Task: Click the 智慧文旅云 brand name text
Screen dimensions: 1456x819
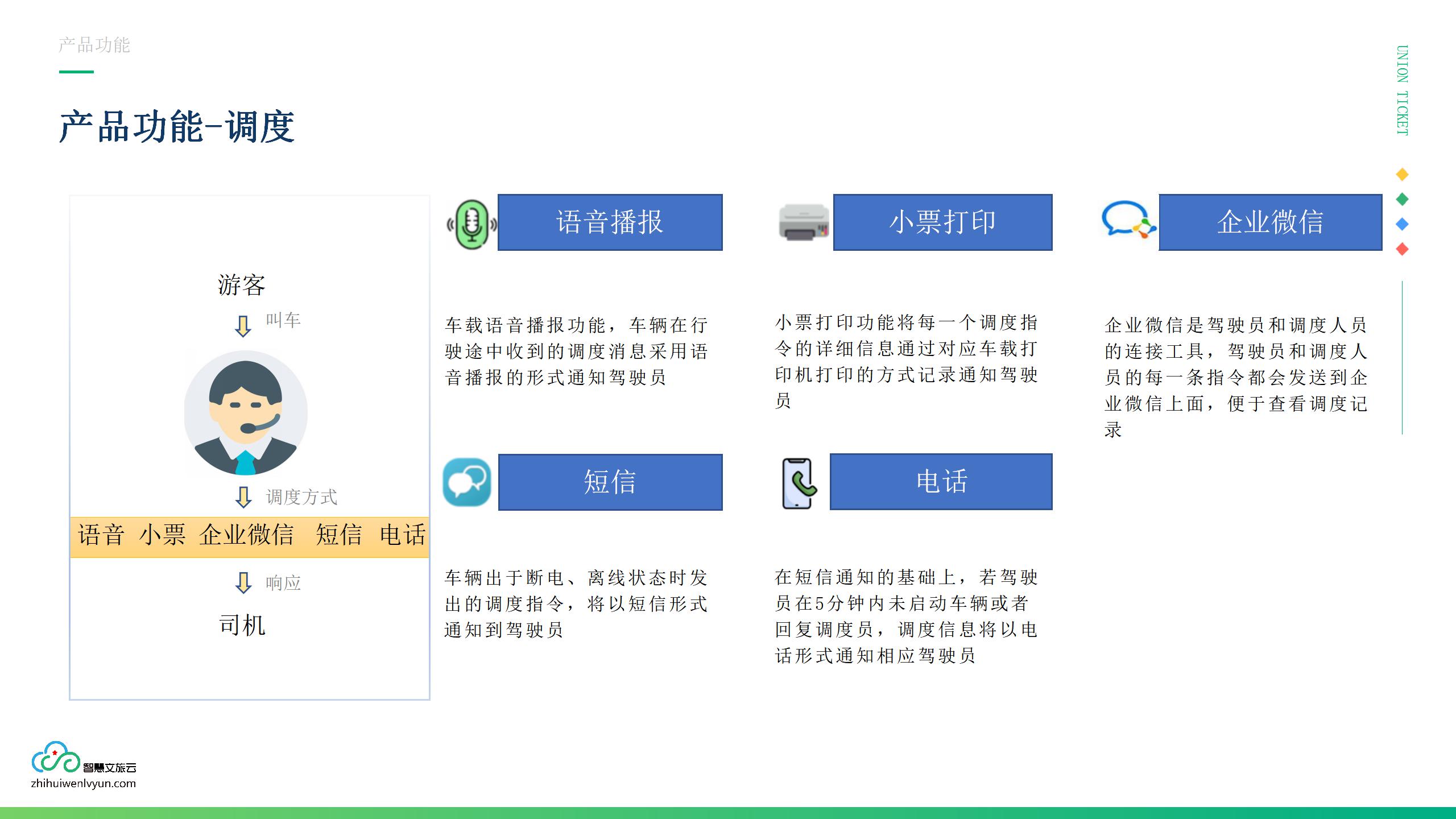Action: pos(110,768)
